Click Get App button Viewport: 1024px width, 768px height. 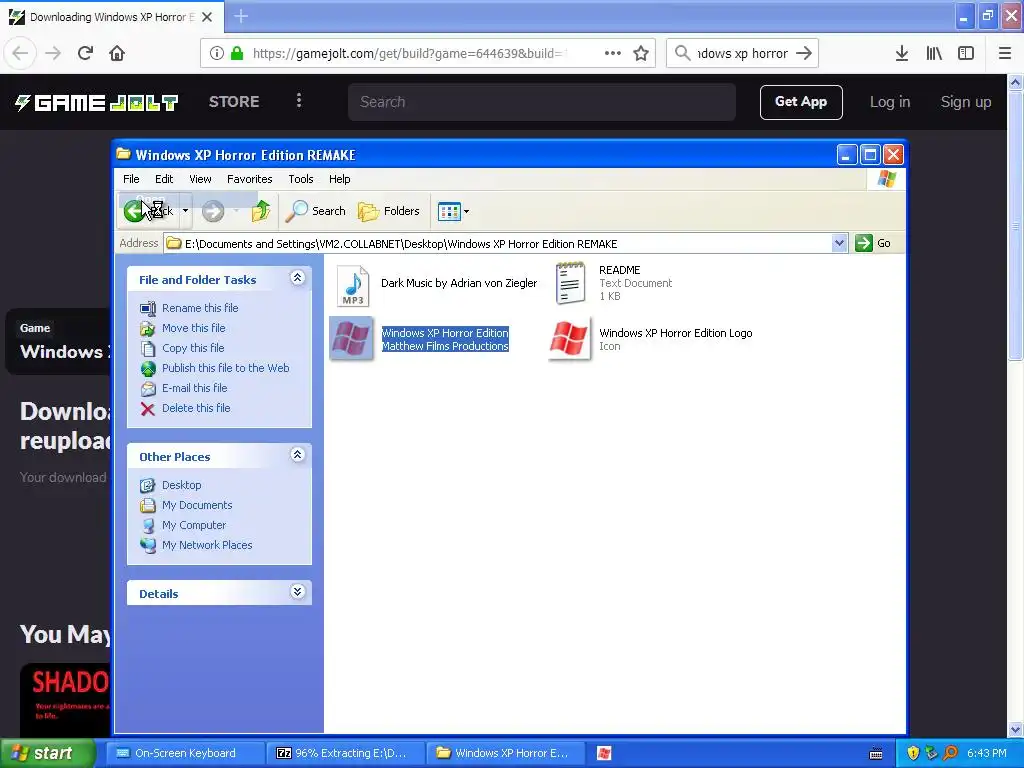click(x=801, y=102)
